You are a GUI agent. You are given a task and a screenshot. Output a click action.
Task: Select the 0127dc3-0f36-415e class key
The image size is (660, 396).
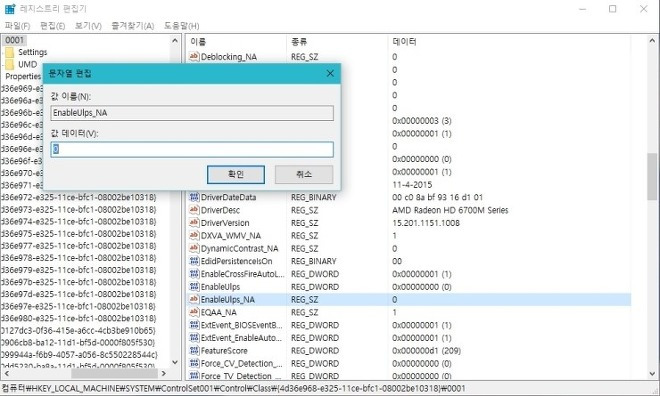[78, 330]
